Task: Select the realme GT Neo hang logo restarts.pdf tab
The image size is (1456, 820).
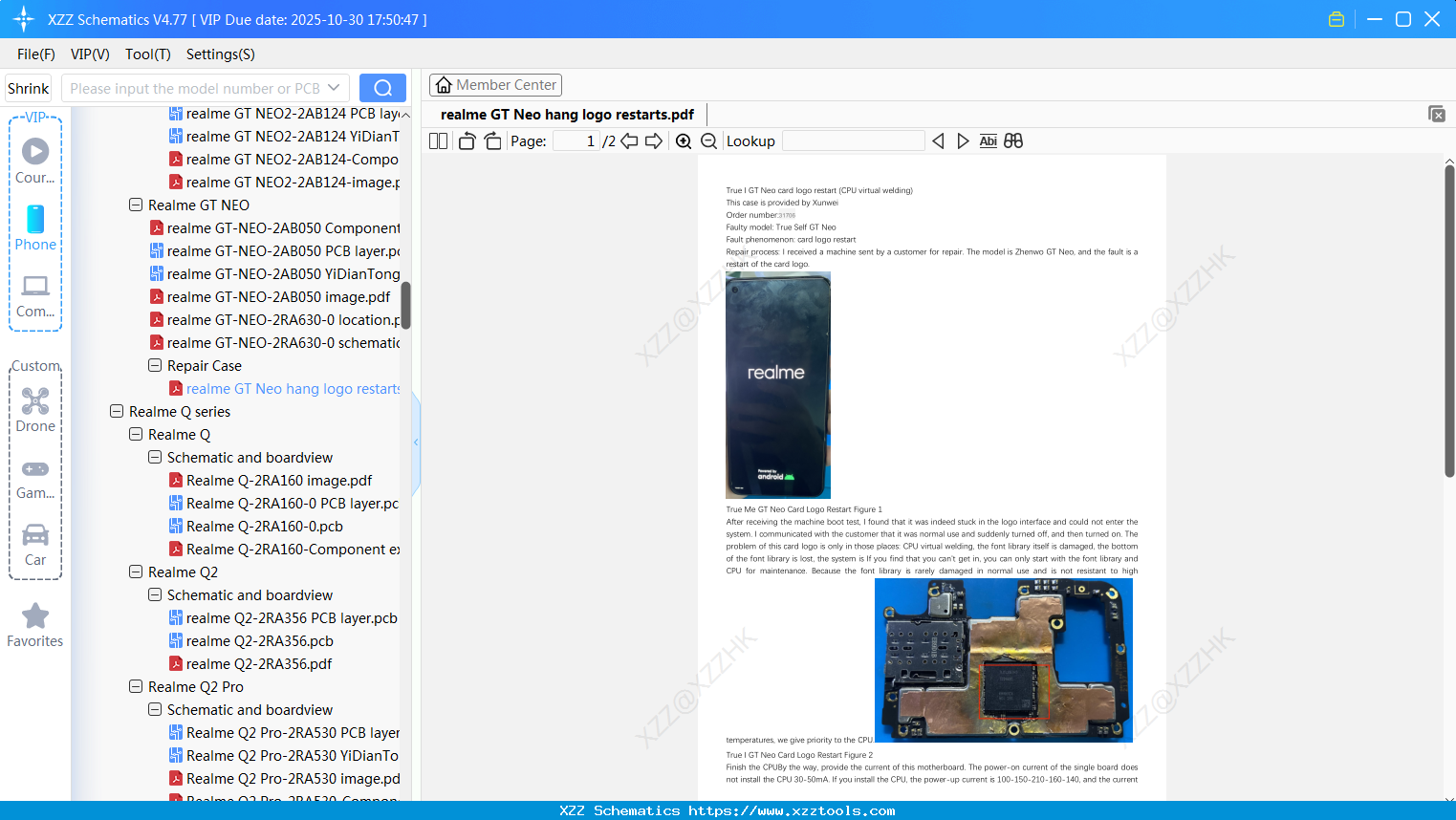Action: [x=568, y=115]
